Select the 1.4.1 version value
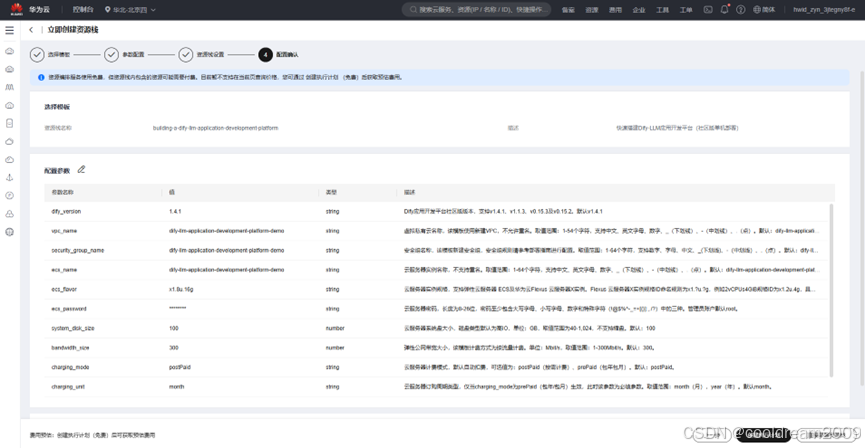This screenshot has height=448, width=865. coord(175,211)
